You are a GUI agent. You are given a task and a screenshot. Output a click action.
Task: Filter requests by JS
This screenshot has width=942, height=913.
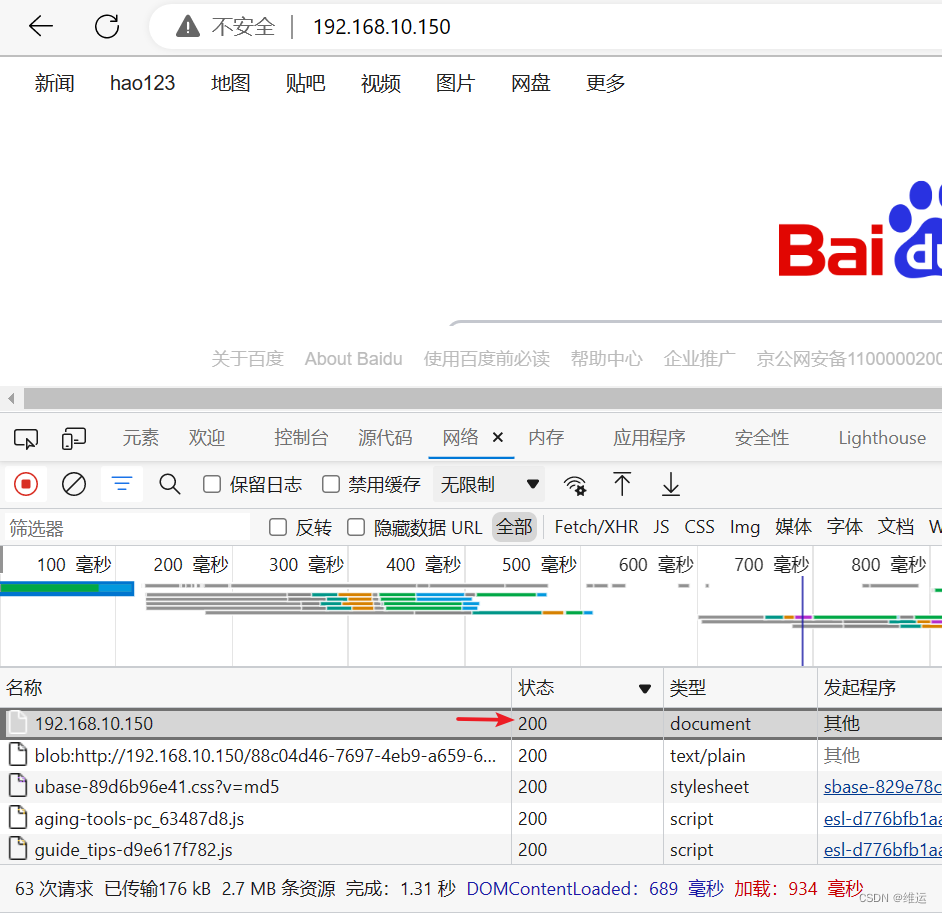(661, 527)
